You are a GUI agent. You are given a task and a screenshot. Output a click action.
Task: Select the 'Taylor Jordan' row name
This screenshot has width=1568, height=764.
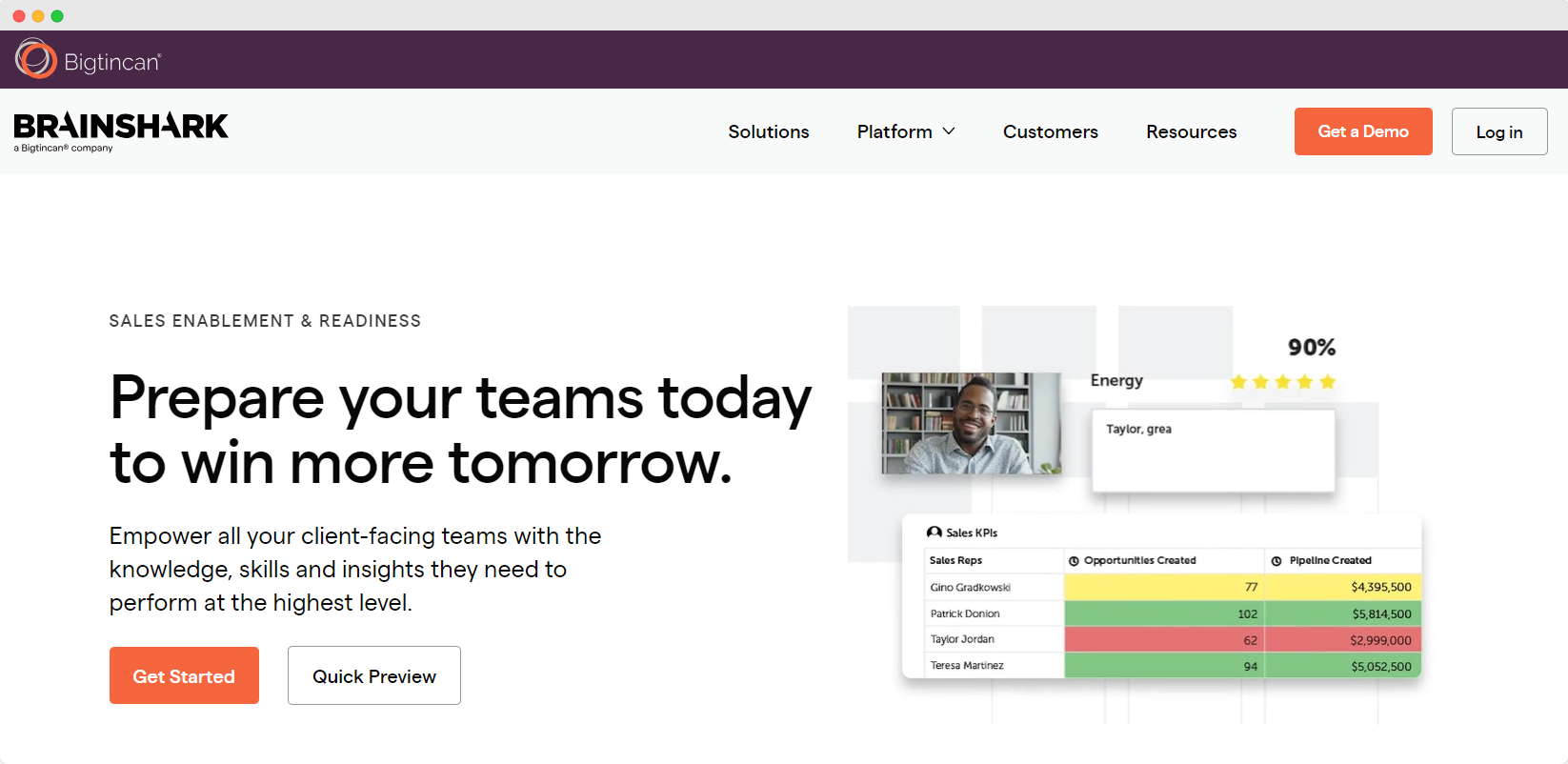[962, 639]
